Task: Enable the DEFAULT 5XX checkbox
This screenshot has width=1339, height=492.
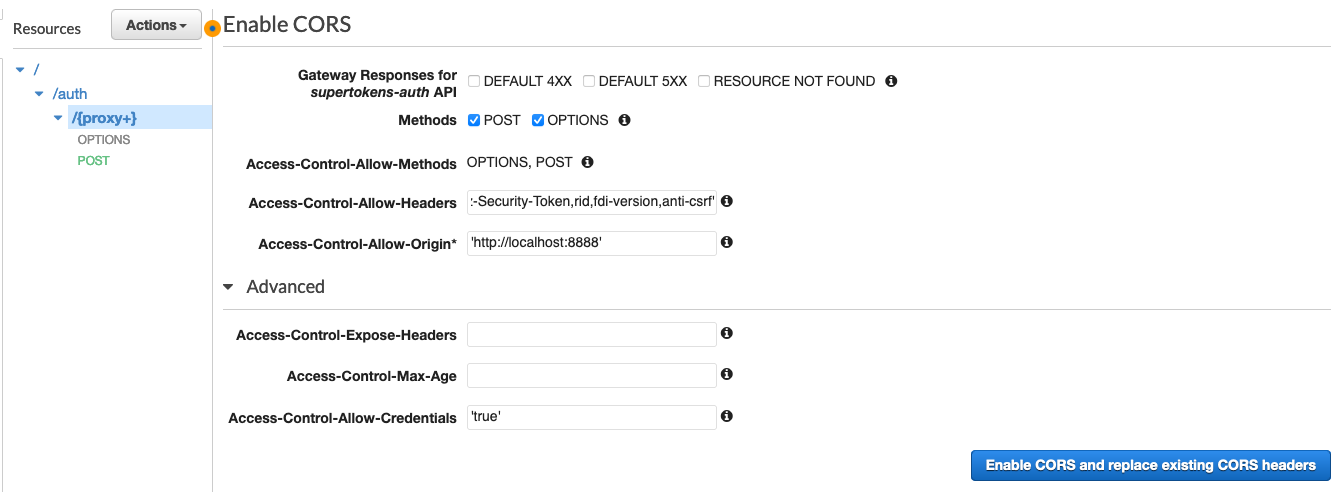Action: pos(589,81)
